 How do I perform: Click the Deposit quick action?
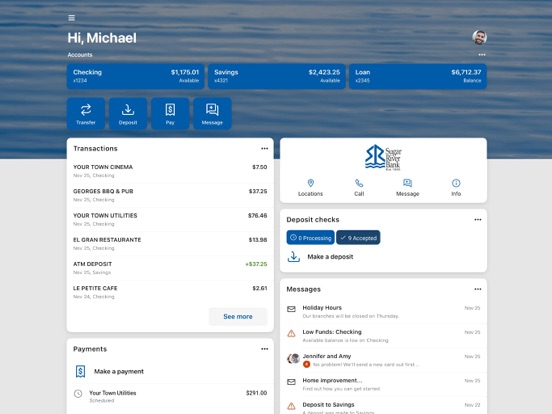[128, 114]
